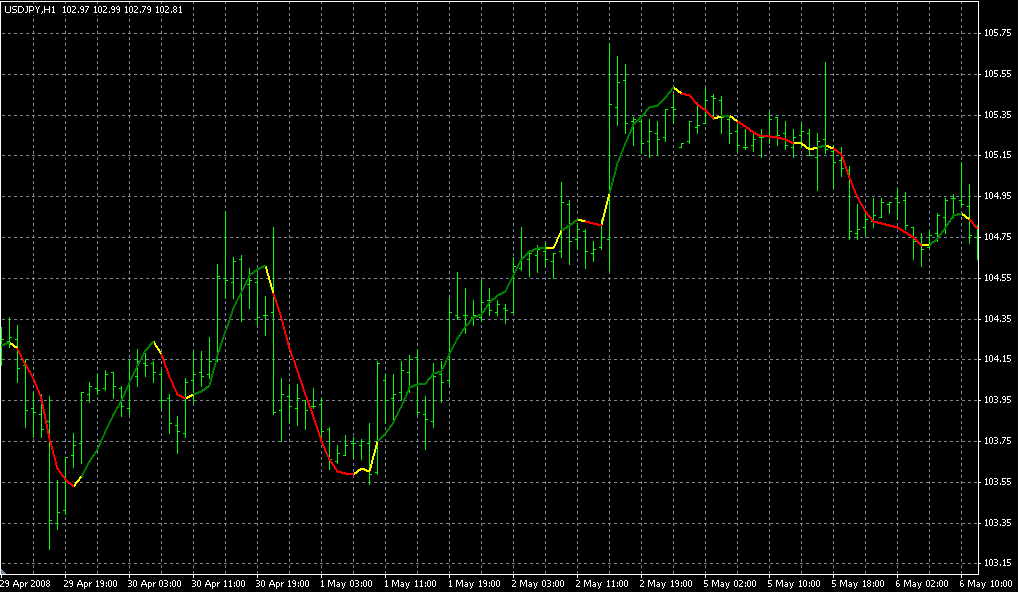1020x593 pixels.
Task: Select the 104.35 price axis label
Action: pyautogui.click(x=997, y=319)
